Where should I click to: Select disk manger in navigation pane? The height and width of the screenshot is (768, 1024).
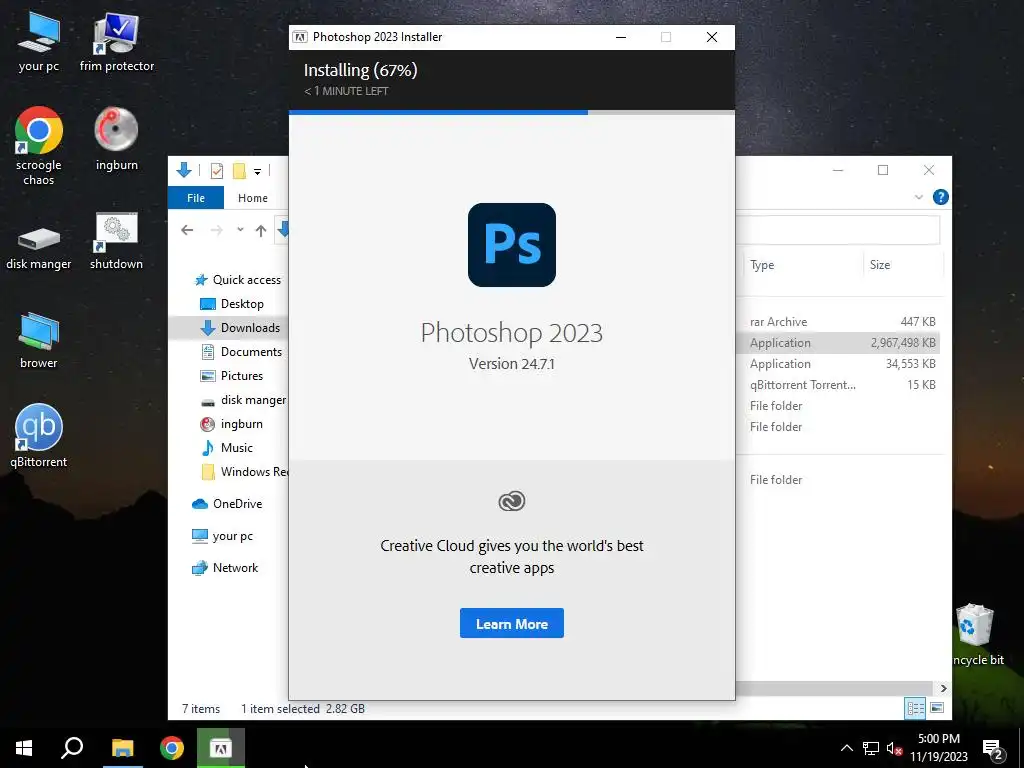243,400
